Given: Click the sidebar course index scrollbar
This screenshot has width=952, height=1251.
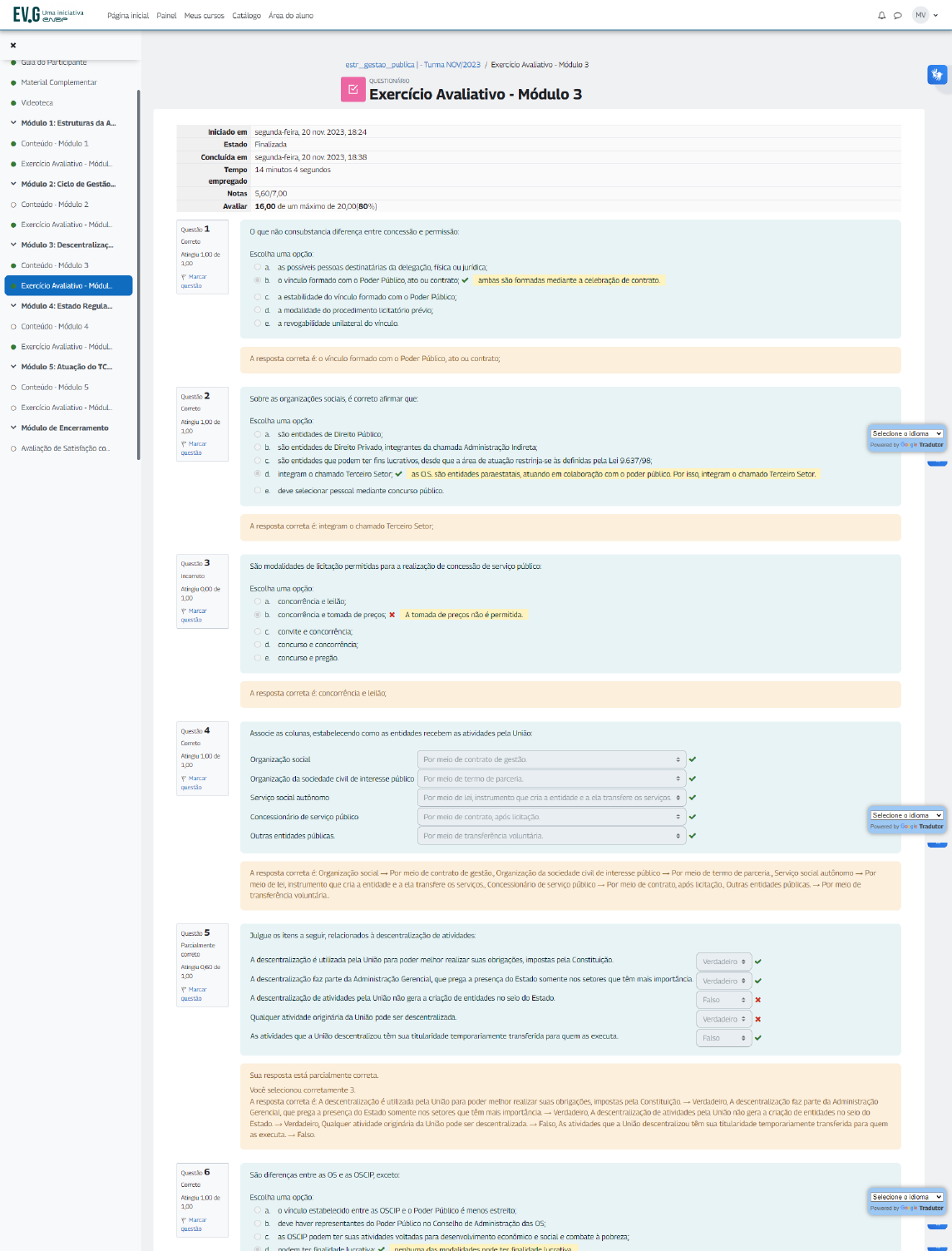Looking at the screenshot, I should pos(138,274).
